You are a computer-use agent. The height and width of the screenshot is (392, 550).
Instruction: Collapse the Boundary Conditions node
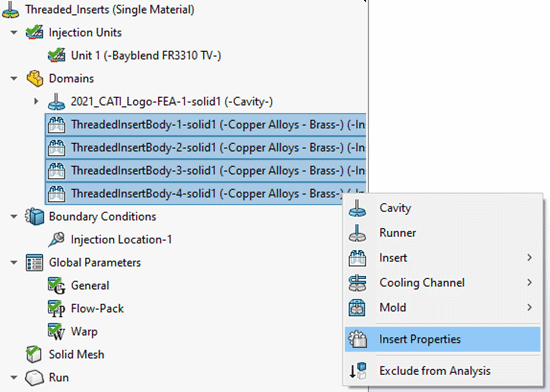pyautogui.click(x=14, y=217)
